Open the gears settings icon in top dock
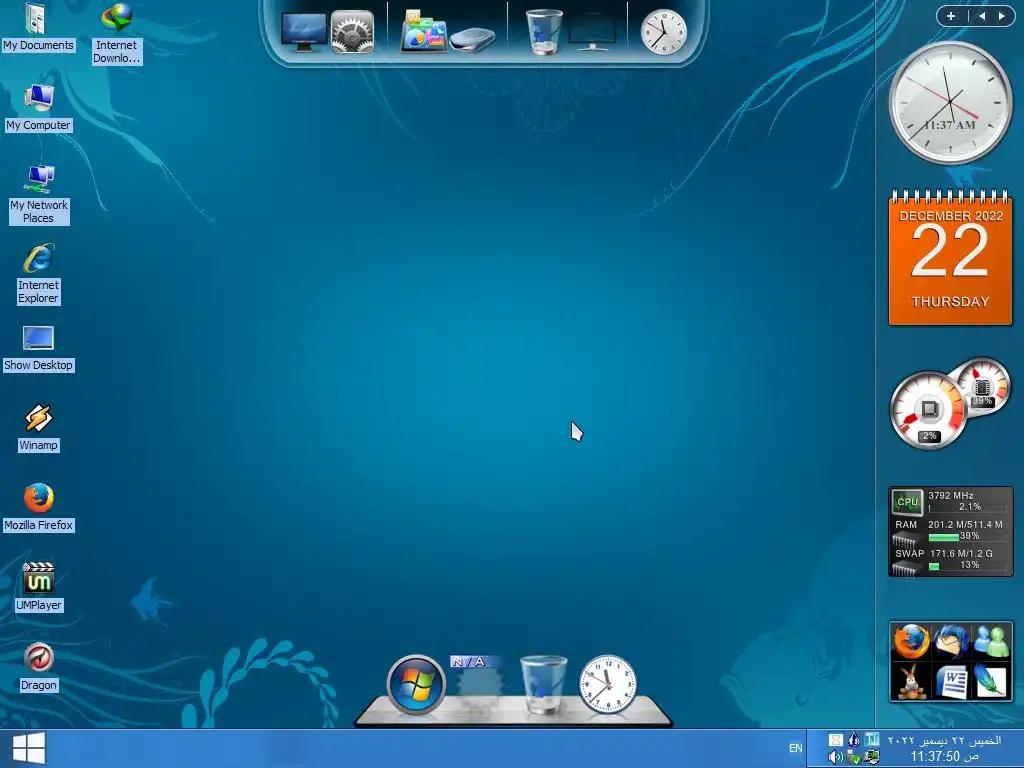Image resolution: width=1024 pixels, height=768 pixels. [352, 31]
